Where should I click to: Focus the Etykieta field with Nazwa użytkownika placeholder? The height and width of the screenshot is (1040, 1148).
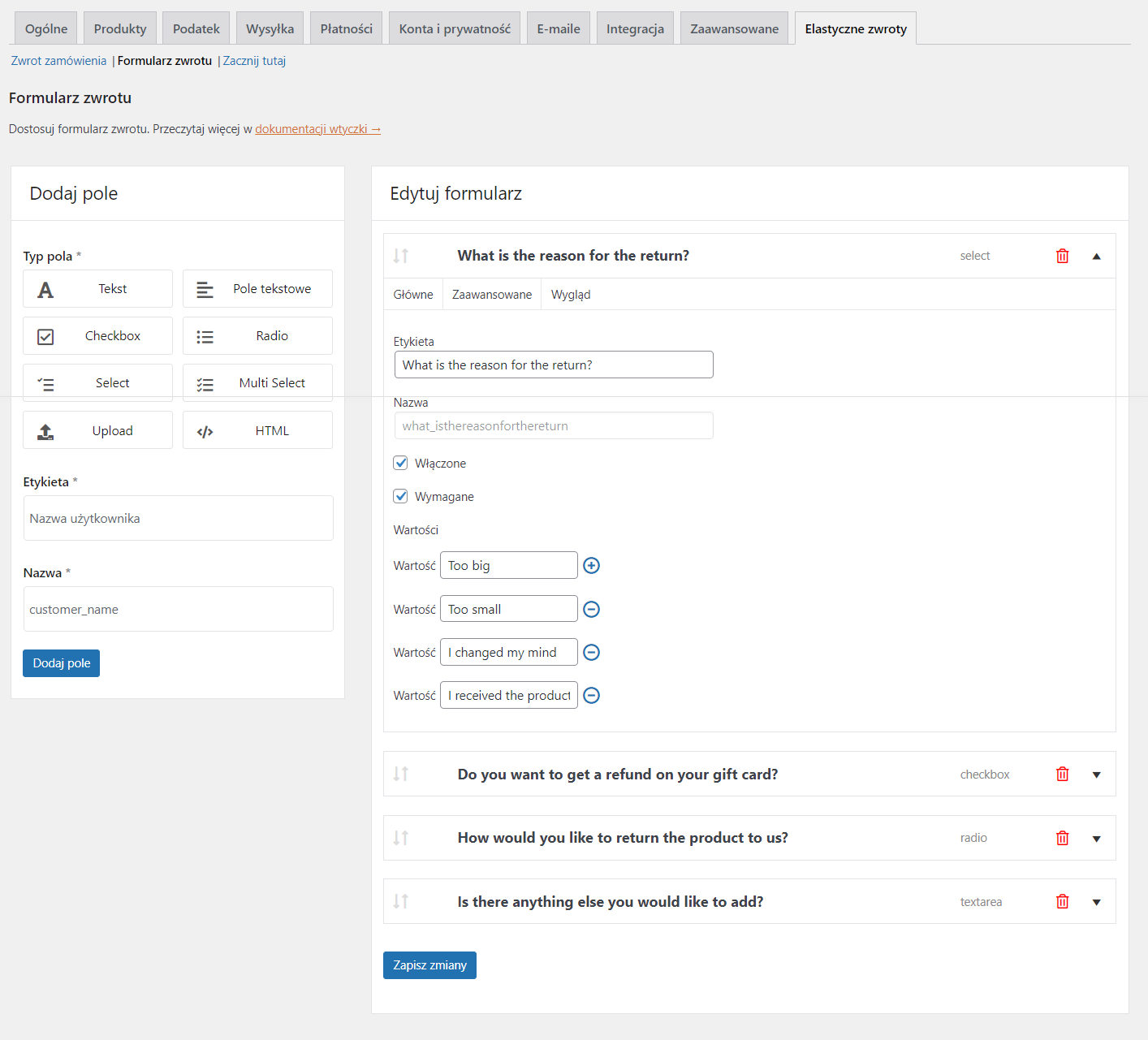(x=179, y=518)
